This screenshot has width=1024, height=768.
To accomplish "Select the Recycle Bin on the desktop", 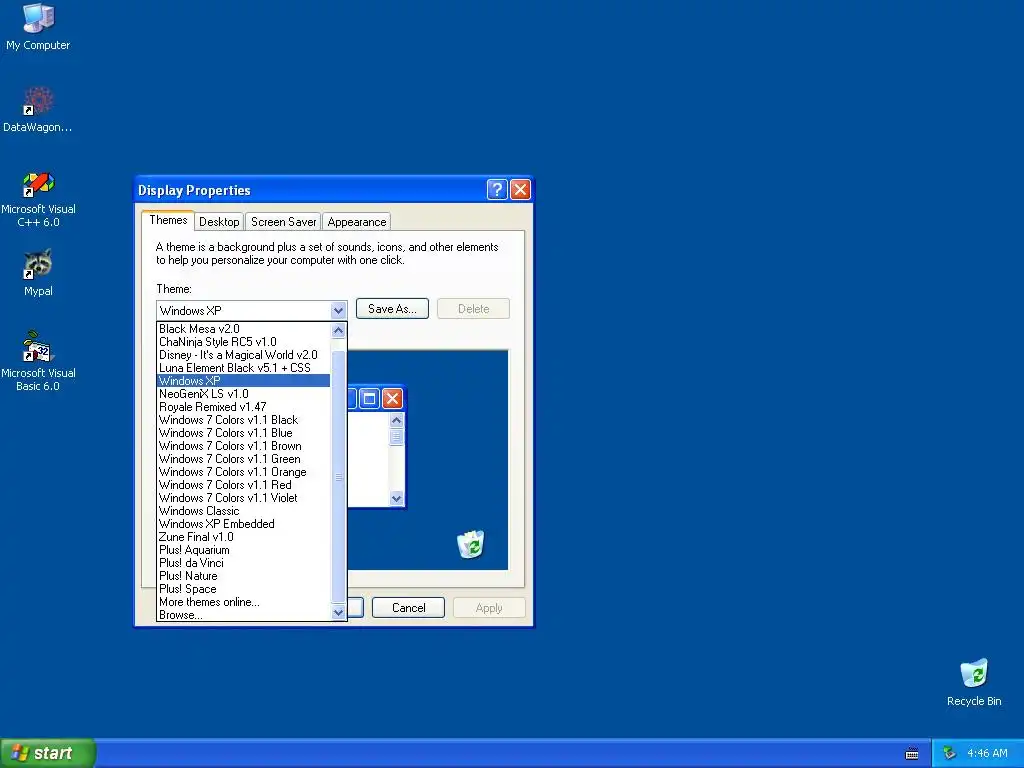I will (x=974, y=682).
